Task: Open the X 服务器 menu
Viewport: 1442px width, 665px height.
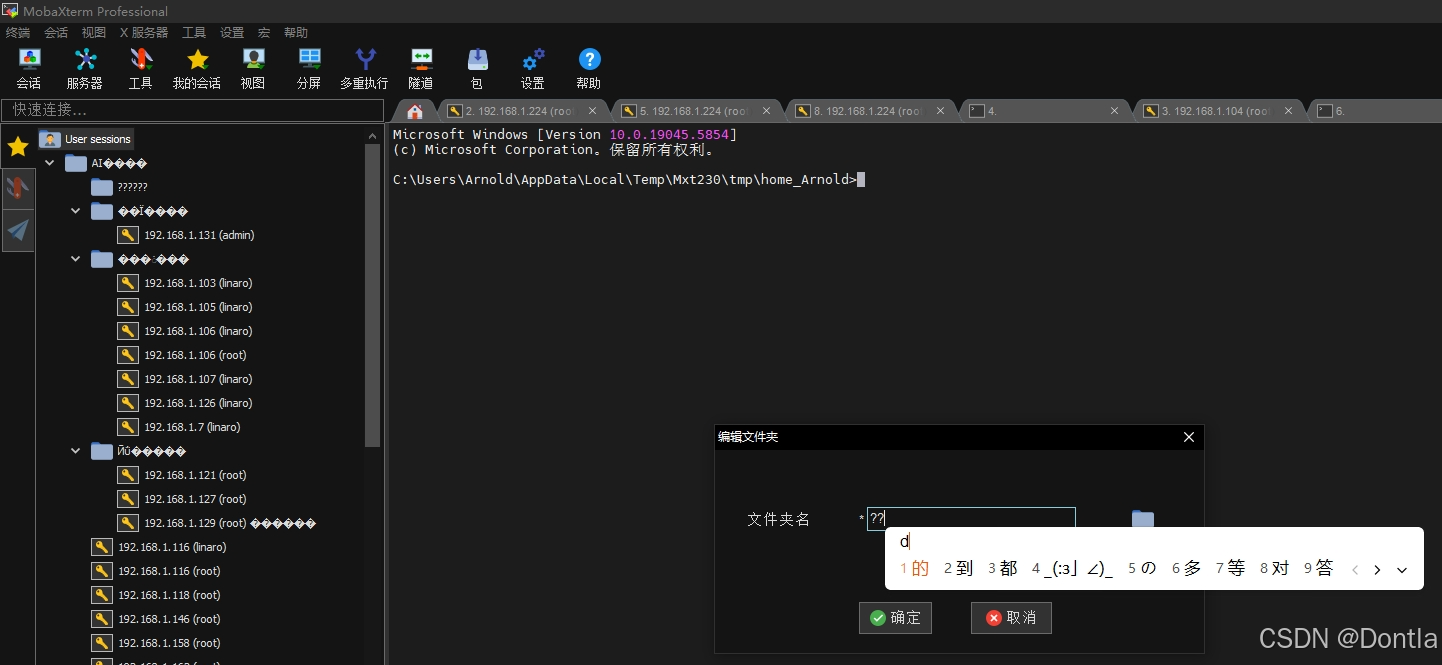Action: 144,32
